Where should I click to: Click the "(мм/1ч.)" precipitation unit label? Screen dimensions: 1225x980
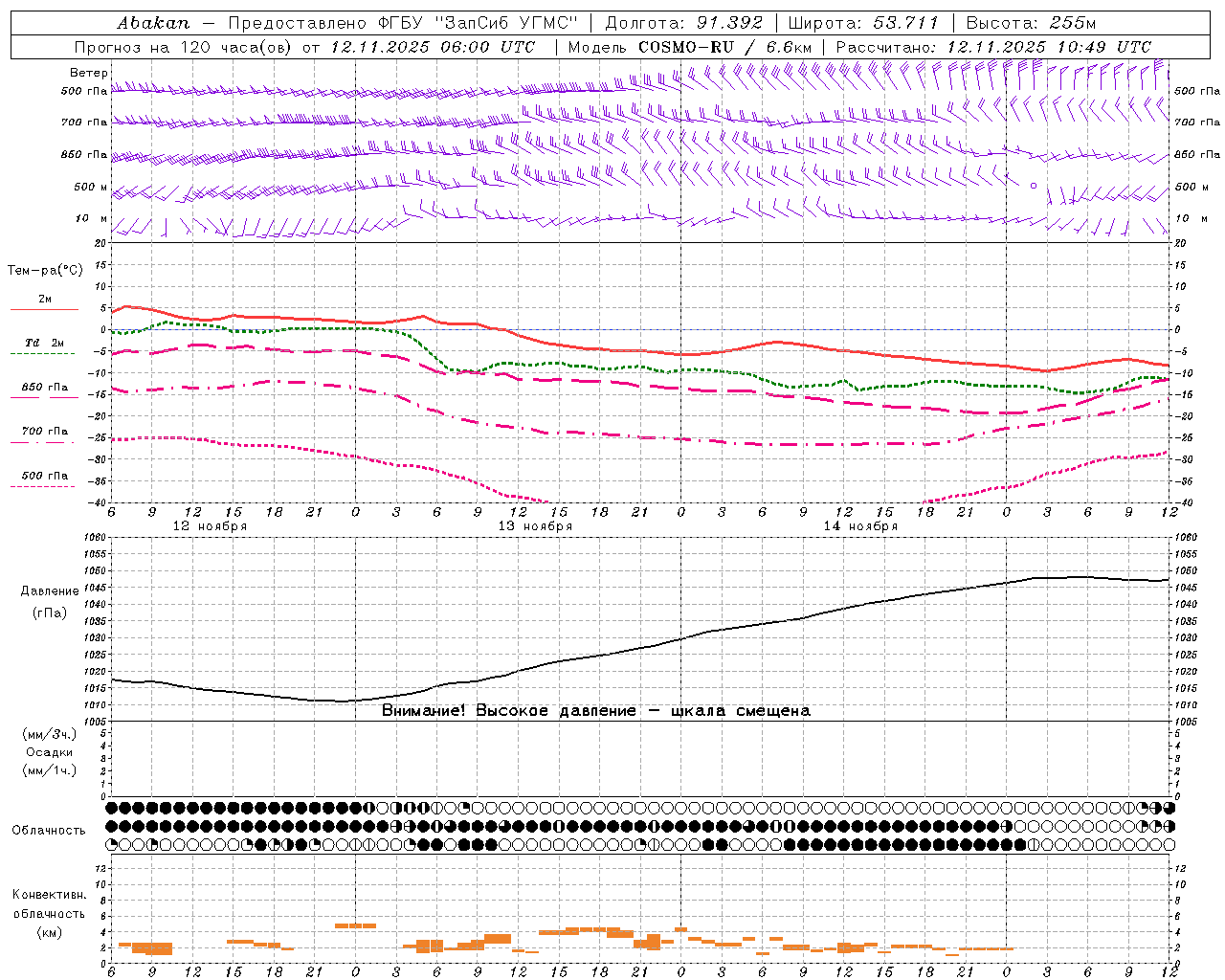tap(50, 770)
